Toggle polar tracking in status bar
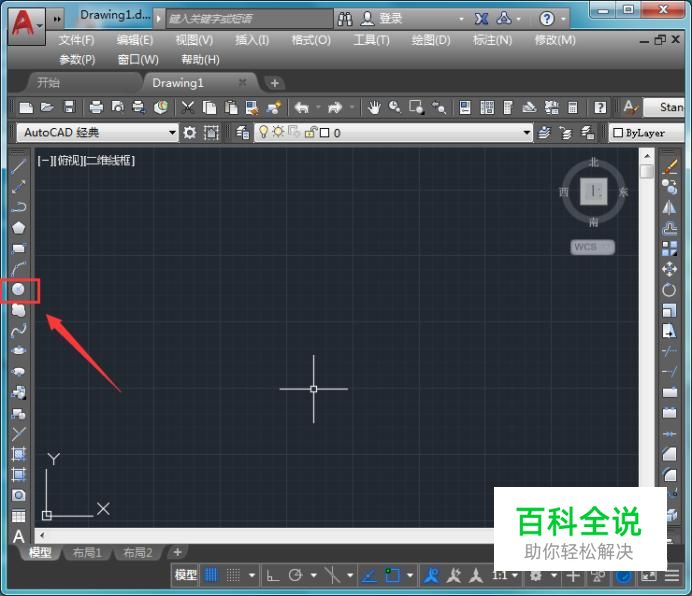Image resolution: width=692 pixels, height=596 pixels. tap(295, 575)
